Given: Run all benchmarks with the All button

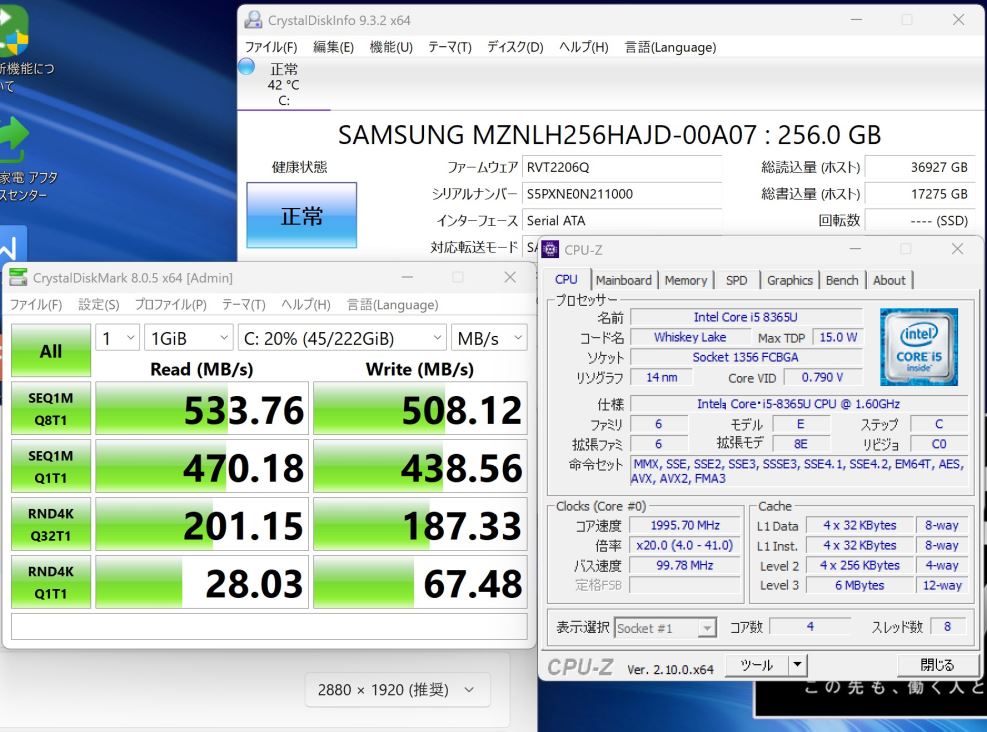Looking at the screenshot, I should [x=51, y=351].
